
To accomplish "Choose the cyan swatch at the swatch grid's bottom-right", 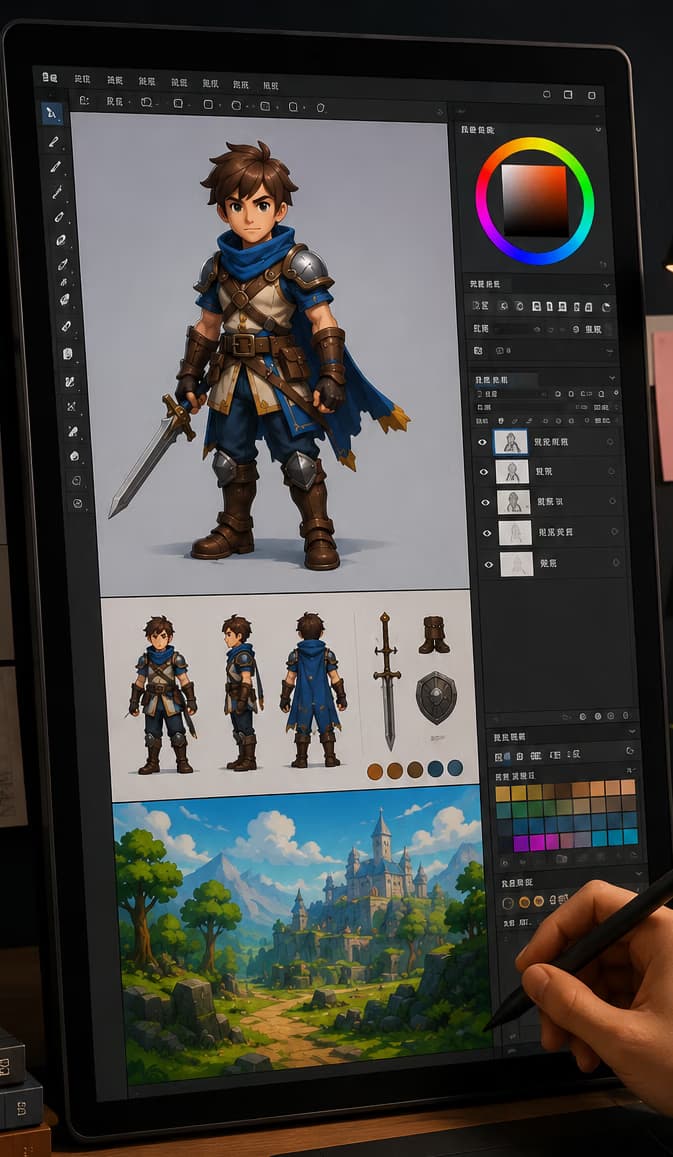I will (x=630, y=836).
